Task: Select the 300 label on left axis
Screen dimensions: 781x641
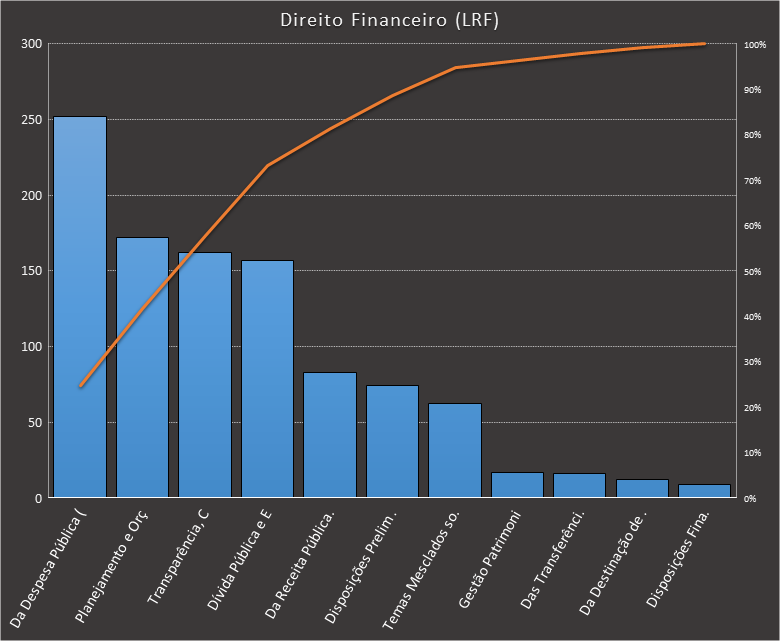Action: [32, 44]
